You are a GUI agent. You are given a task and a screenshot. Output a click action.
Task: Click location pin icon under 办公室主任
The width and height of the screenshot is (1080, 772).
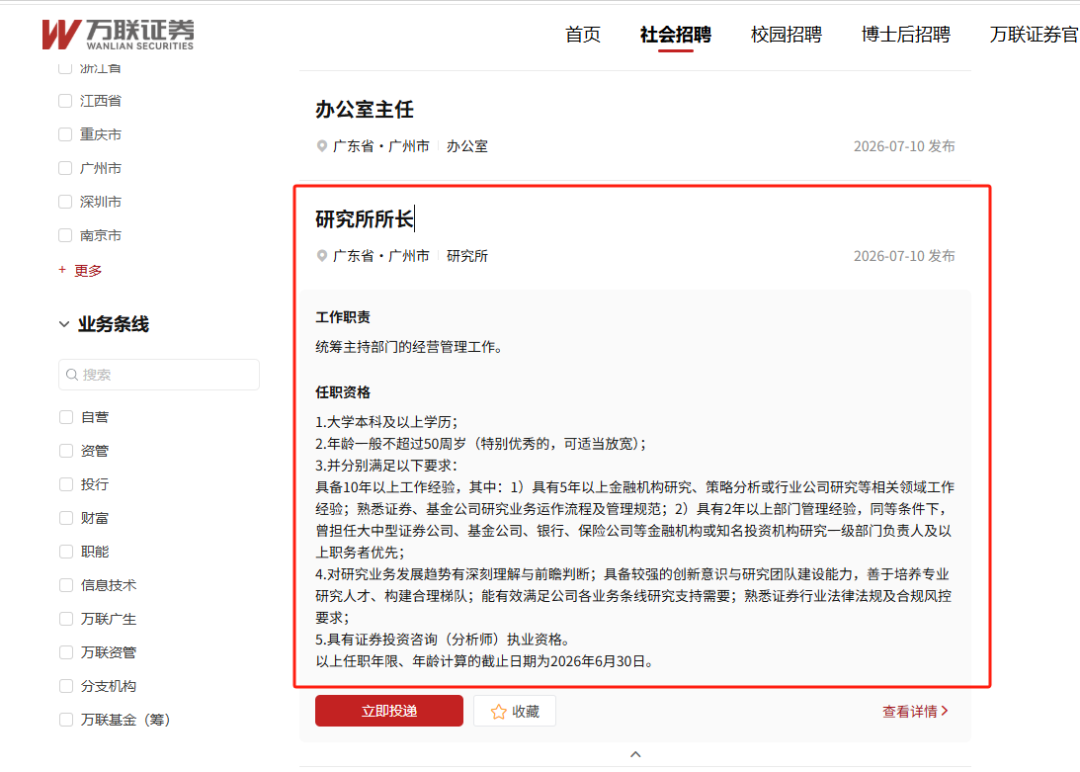(x=322, y=146)
